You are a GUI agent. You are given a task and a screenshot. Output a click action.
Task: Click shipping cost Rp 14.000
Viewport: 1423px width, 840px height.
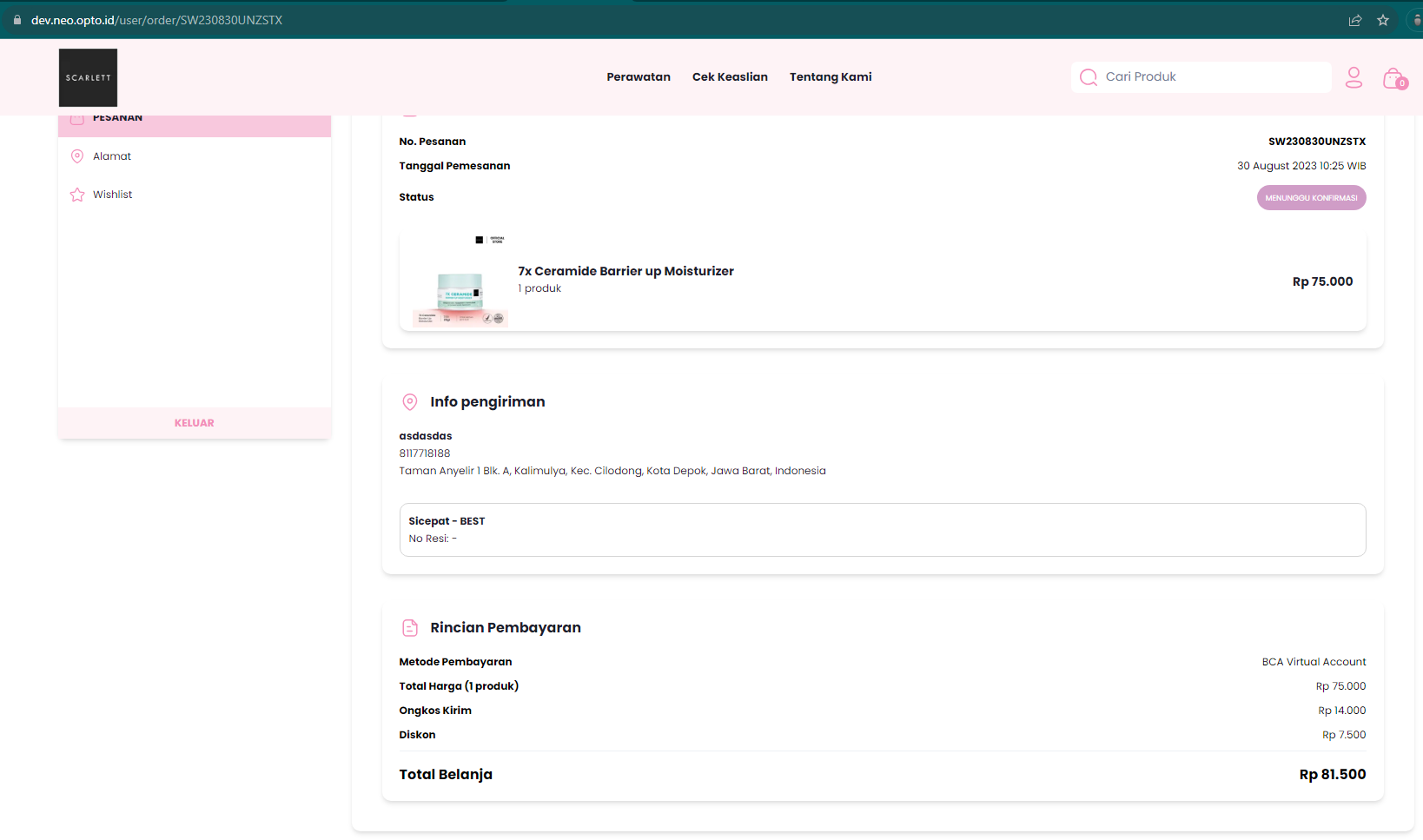click(x=1342, y=711)
